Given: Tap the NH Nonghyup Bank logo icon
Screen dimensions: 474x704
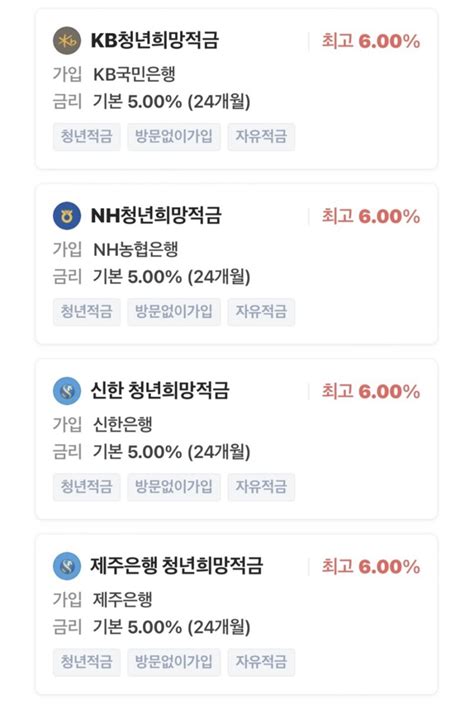Looking at the screenshot, I should tap(67, 216).
